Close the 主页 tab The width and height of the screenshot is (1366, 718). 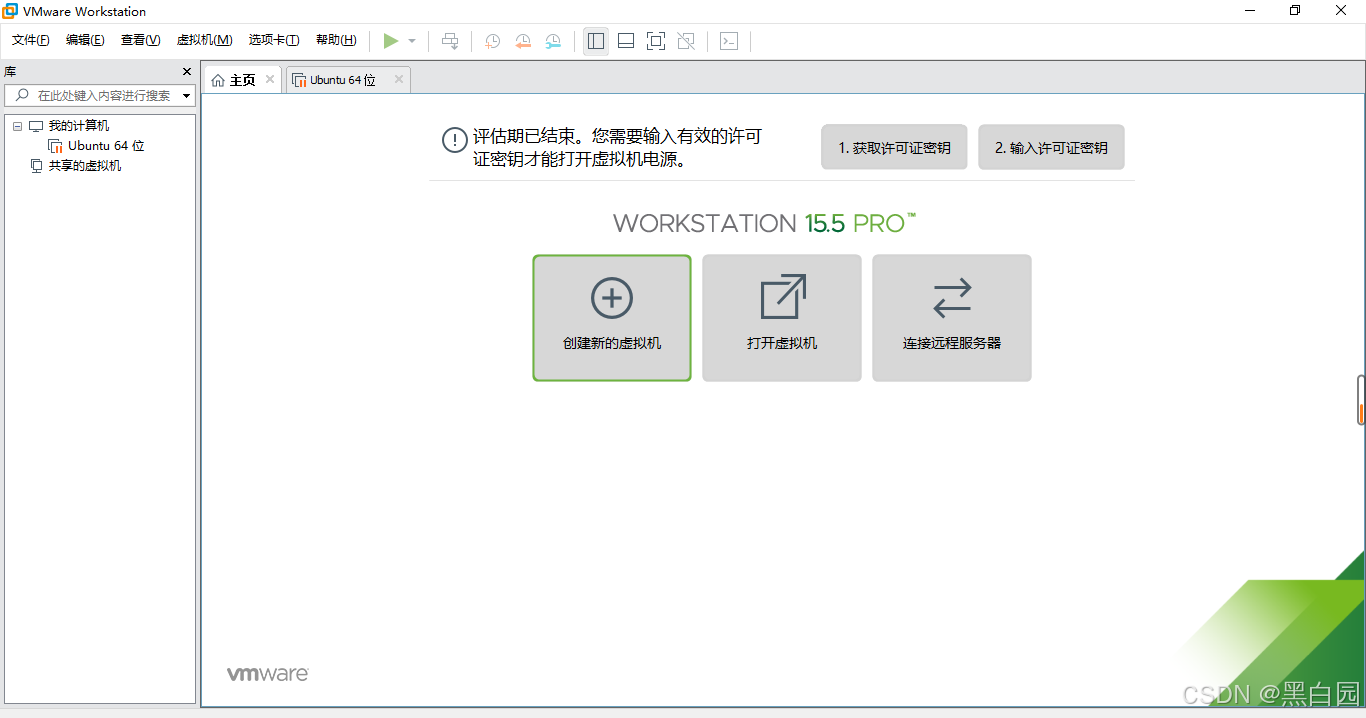(270, 79)
